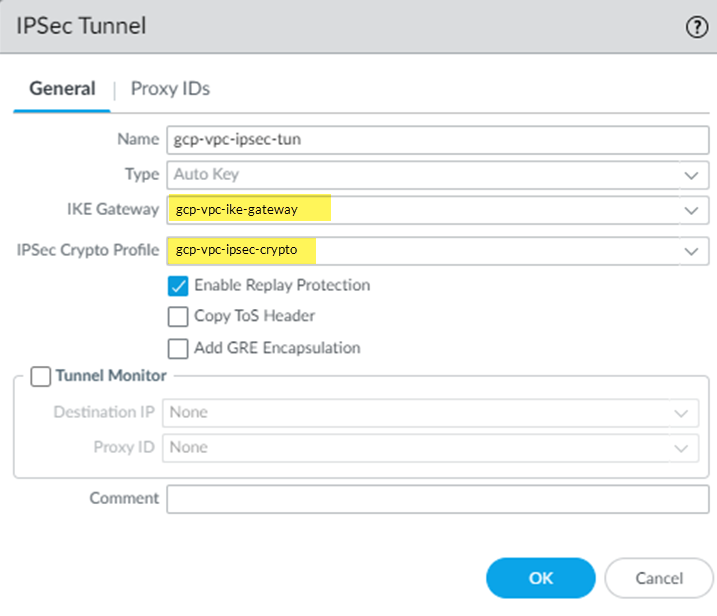
Task: Switch to the General tab
Action: pyautogui.click(x=62, y=89)
